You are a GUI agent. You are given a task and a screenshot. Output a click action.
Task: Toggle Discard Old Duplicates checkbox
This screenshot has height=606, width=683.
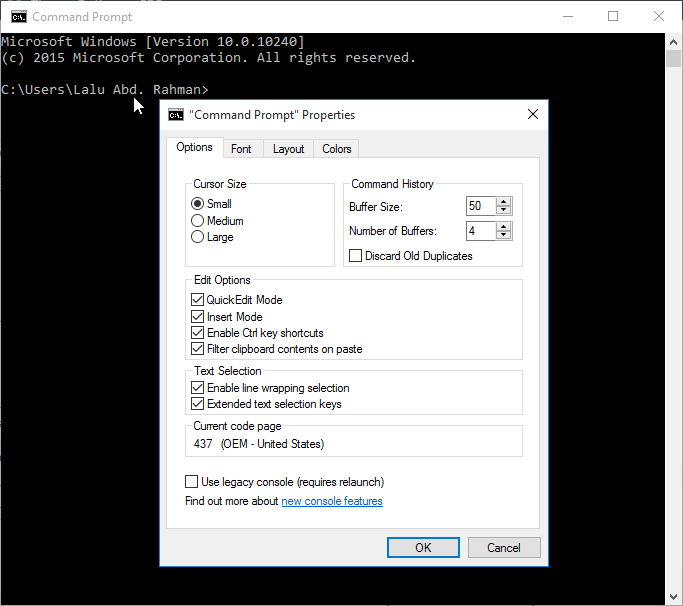355,255
